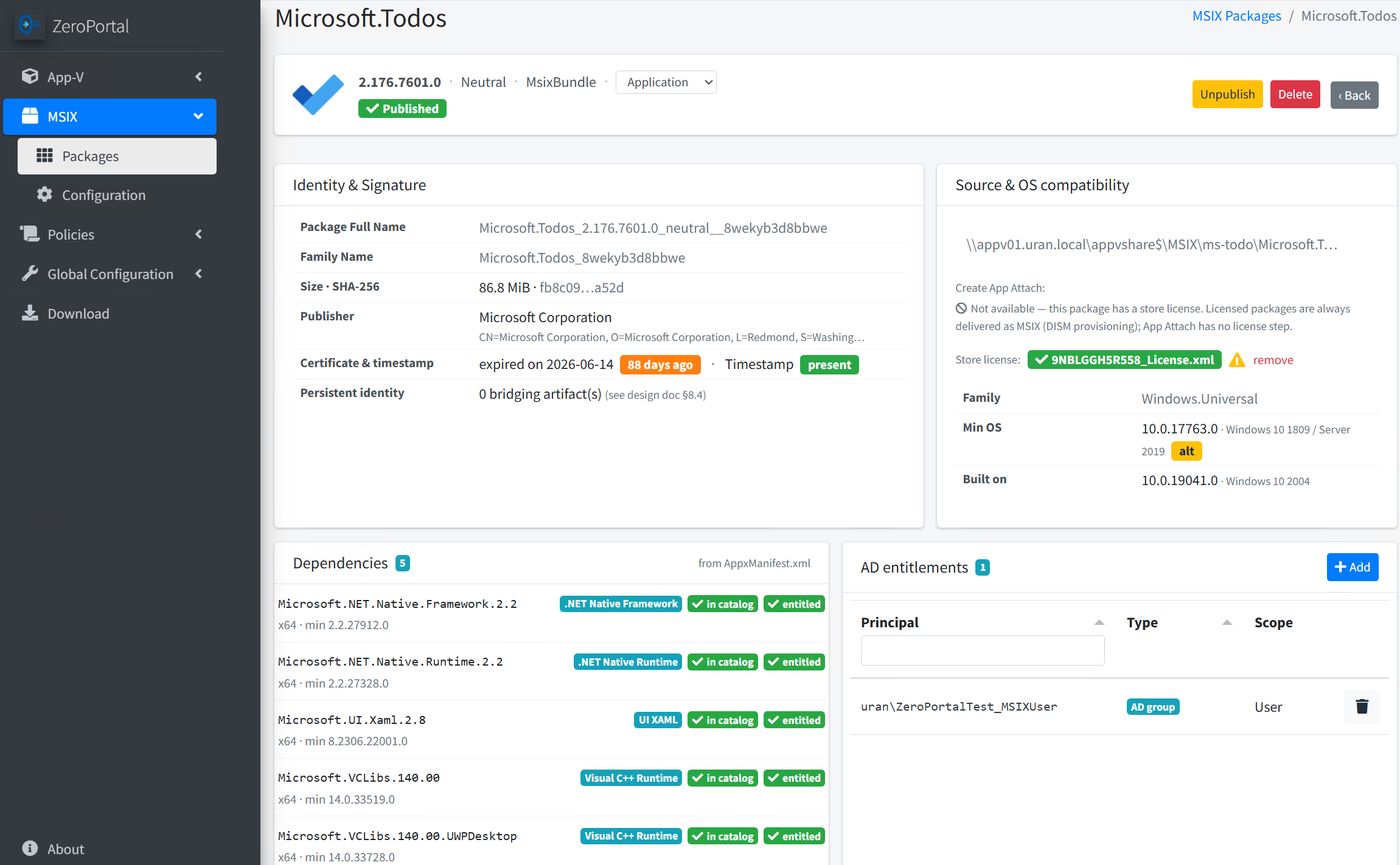Add a new AD entitlement
The height and width of the screenshot is (865, 1400).
[1352, 567]
